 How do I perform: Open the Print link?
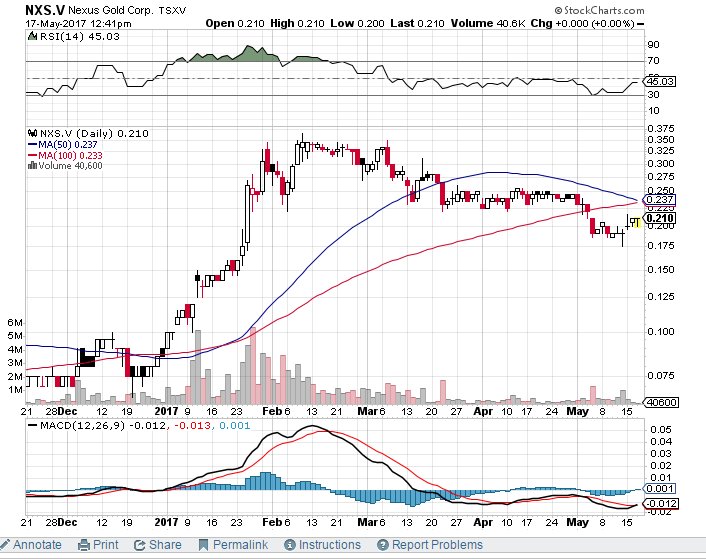pyautogui.click(x=105, y=545)
